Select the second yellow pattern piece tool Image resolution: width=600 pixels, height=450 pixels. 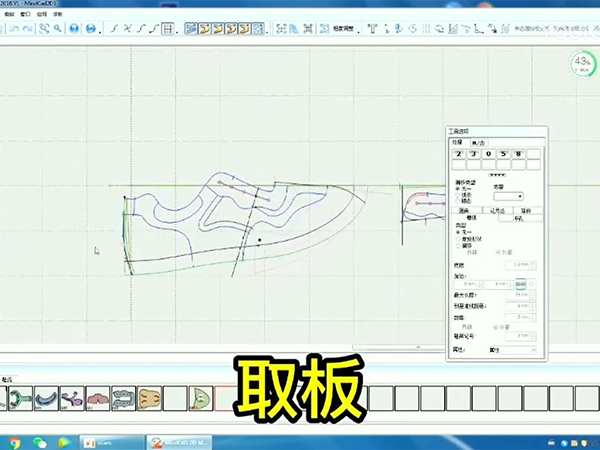pyautogui.click(x=218, y=29)
